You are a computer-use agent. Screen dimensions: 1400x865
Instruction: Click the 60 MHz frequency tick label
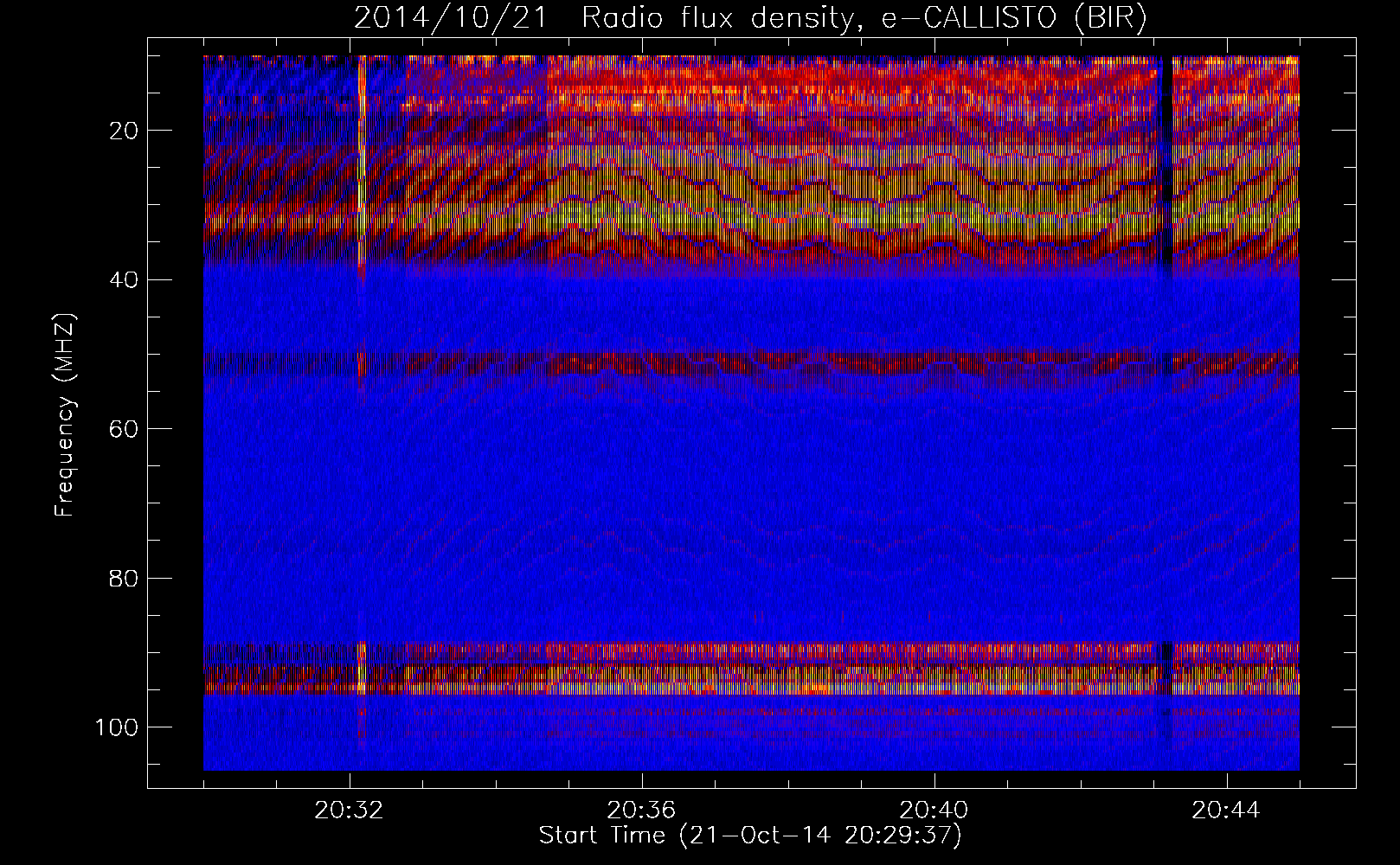coord(124,429)
